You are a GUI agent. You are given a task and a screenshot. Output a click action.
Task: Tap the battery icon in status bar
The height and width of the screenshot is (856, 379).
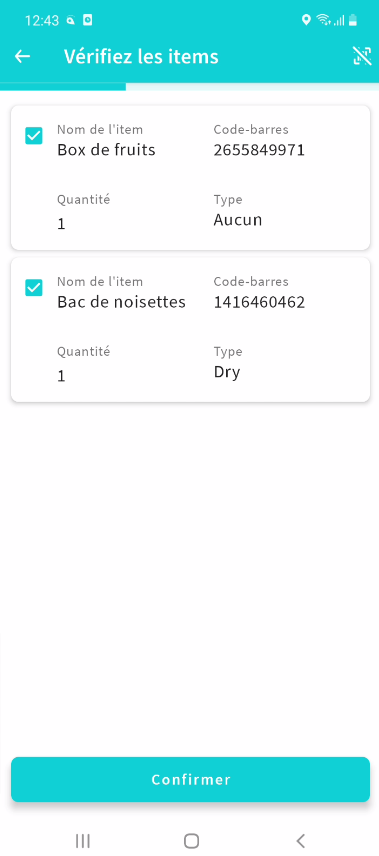(x=353, y=20)
